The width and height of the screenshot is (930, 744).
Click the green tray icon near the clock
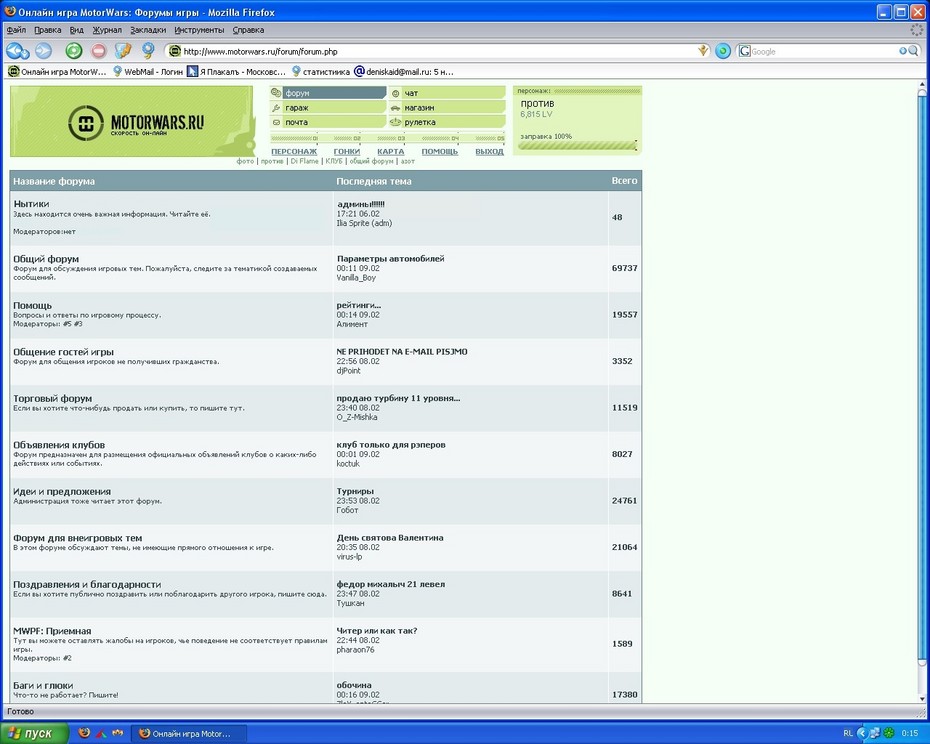pos(890,733)
